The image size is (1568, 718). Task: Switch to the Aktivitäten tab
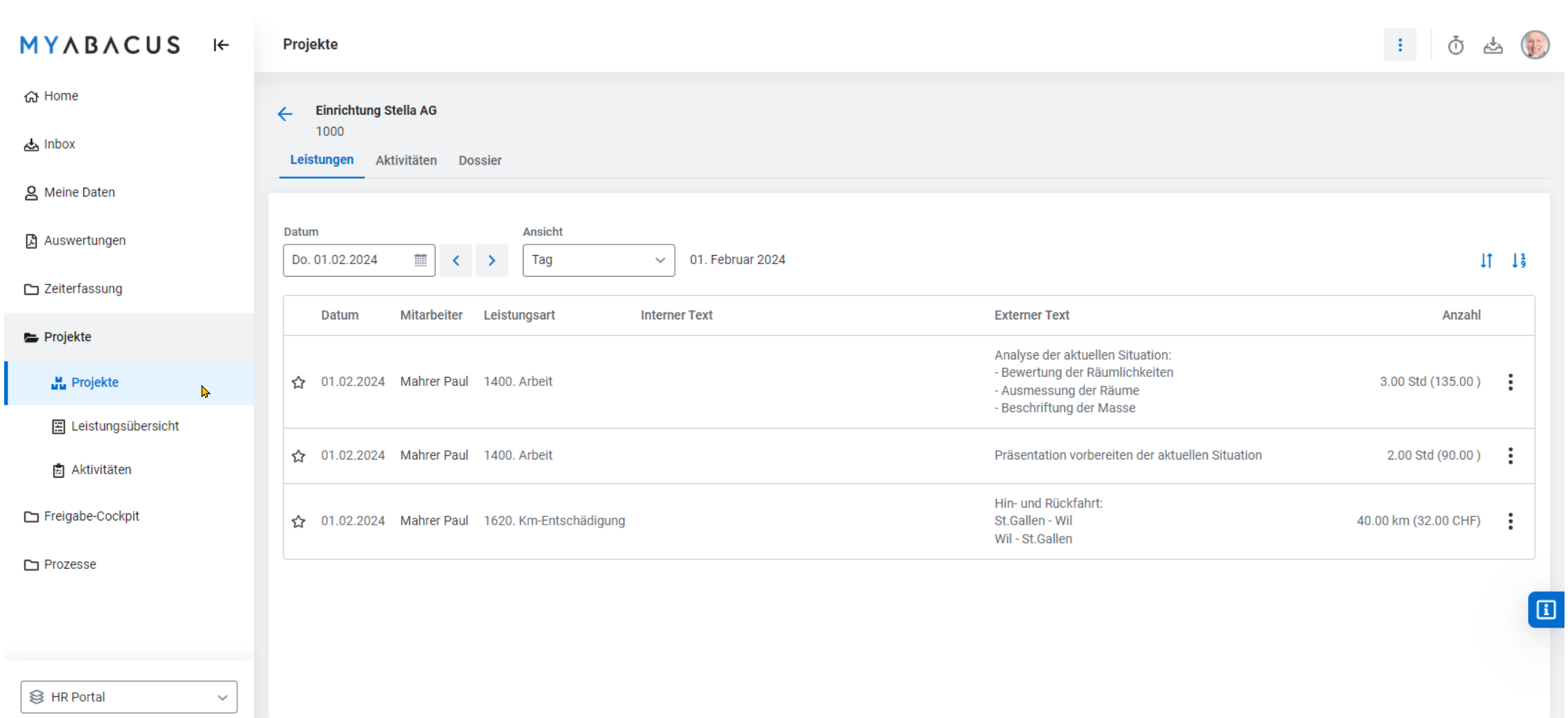pos(406,160)
